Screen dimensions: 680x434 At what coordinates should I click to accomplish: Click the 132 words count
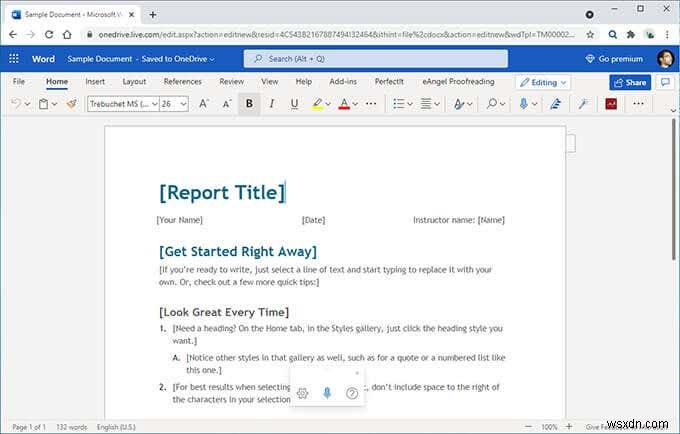click(x=72, y=427)
